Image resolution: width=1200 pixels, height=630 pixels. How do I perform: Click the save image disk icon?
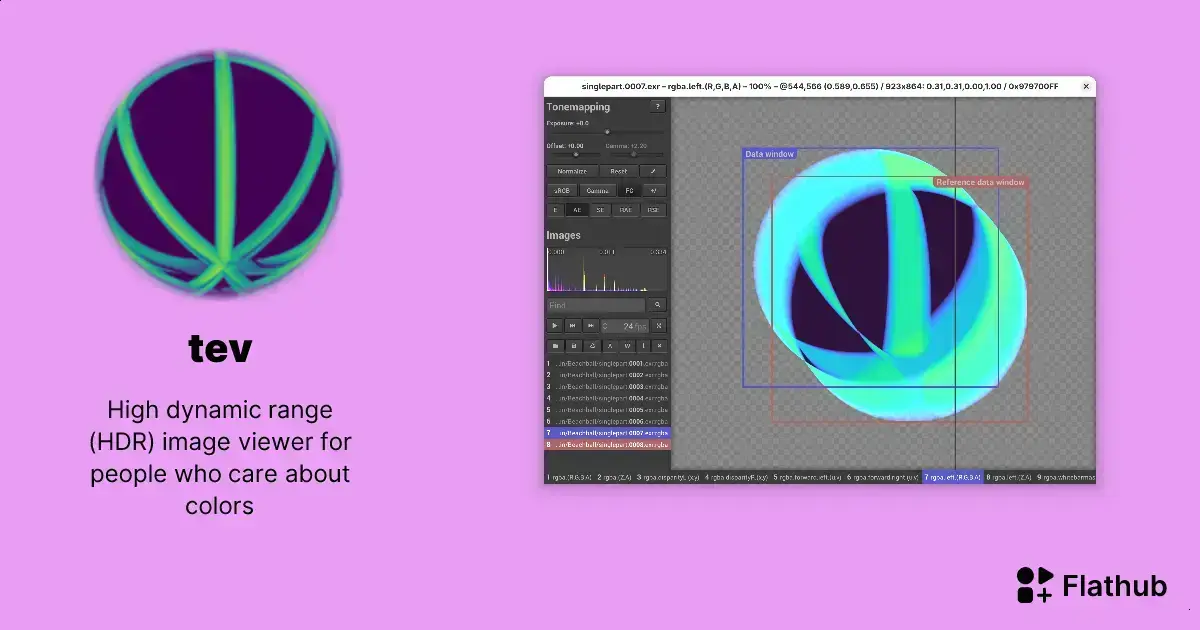coord(573,345)
